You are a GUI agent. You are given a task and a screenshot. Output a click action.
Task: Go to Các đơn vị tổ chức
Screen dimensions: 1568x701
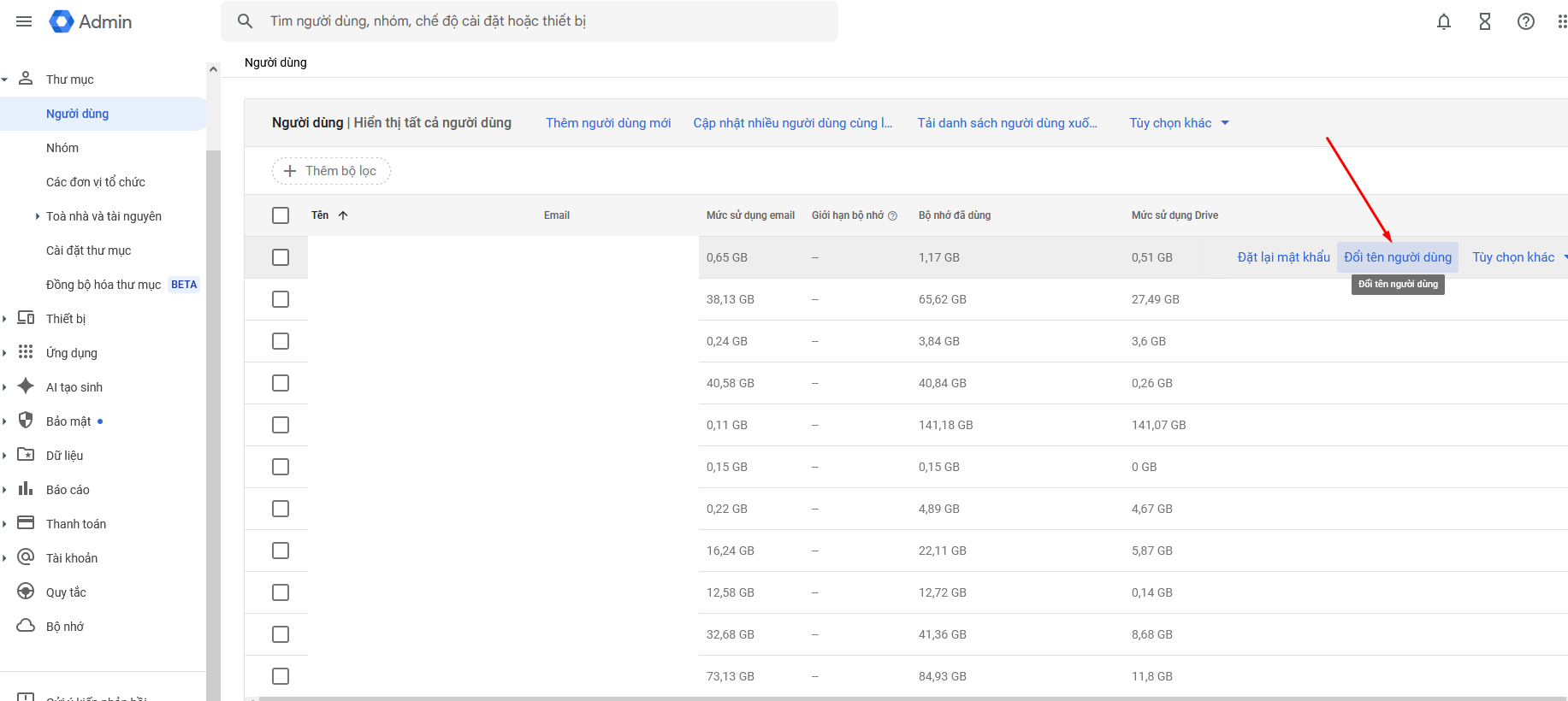pos(96,182)
